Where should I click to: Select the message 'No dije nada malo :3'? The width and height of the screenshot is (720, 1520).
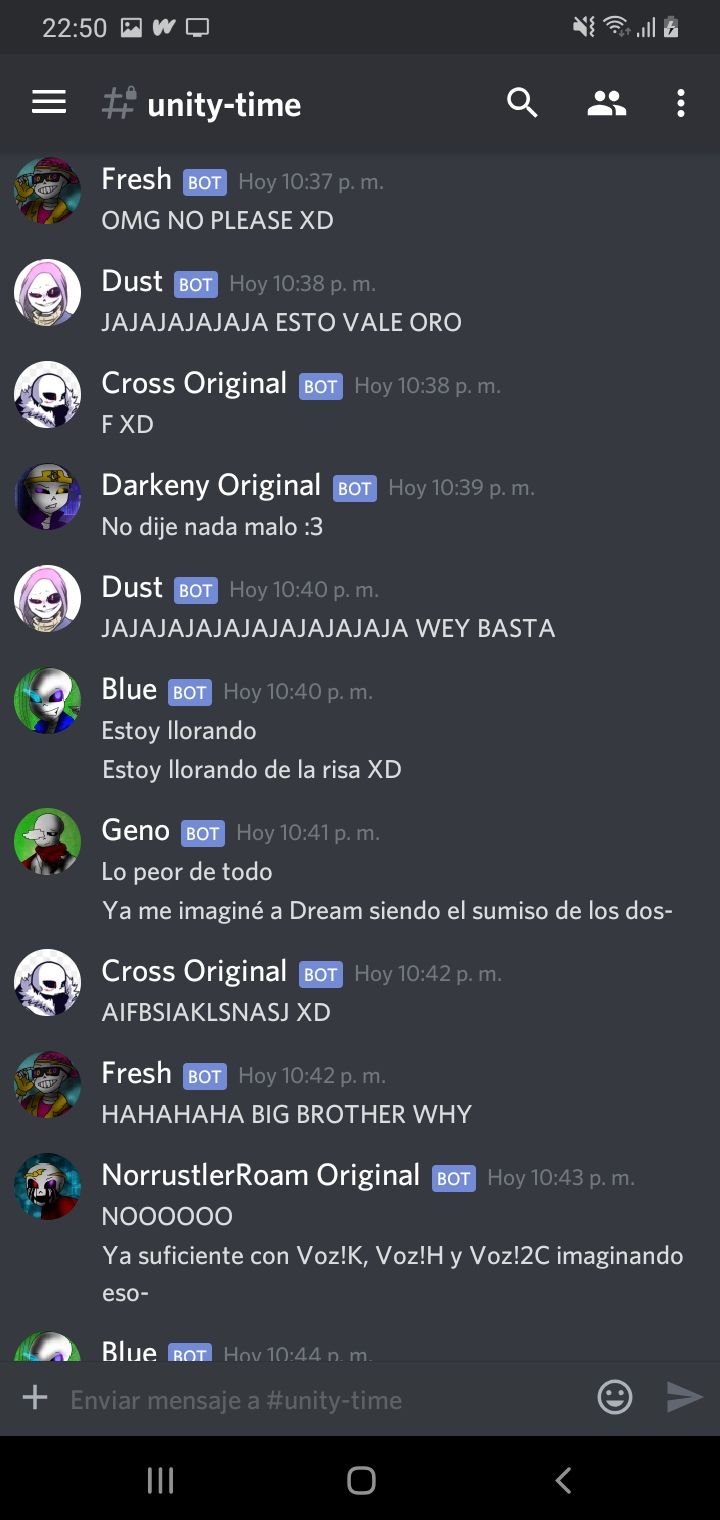click(x=212, y=526)
